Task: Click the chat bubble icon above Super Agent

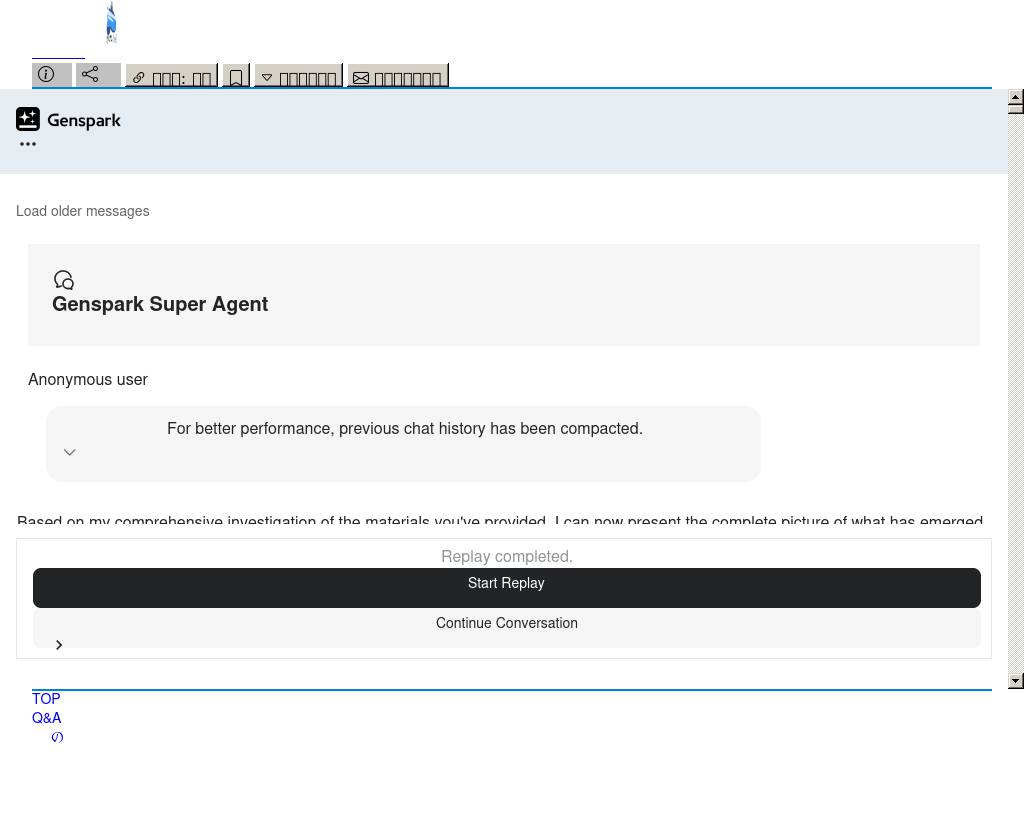Action: [x=64, y=280]
